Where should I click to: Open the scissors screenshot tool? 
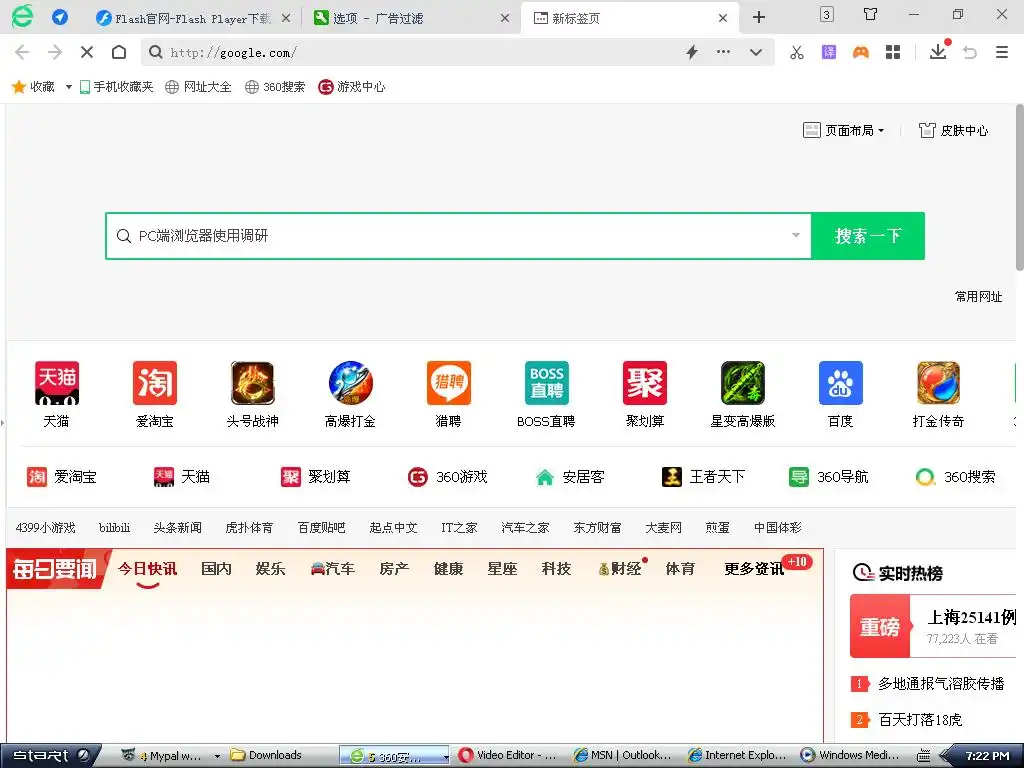click(x=797, y=52)
